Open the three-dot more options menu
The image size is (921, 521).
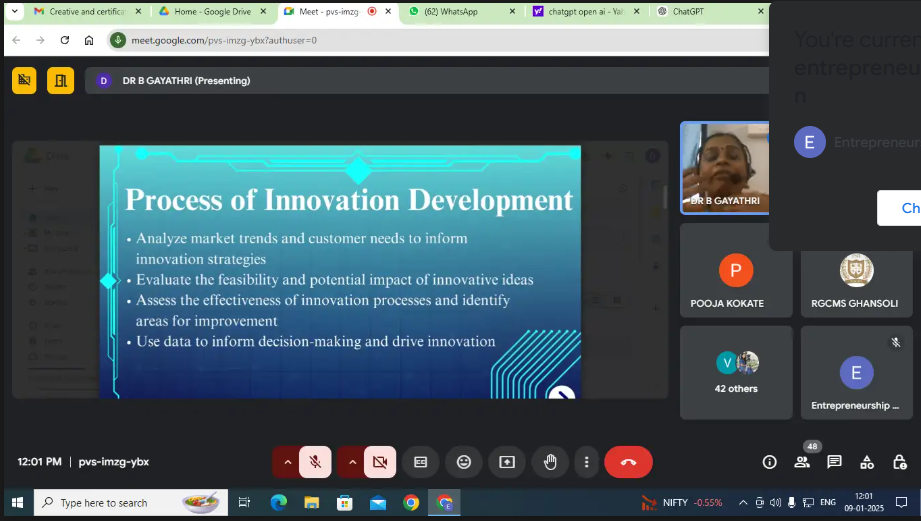[587, 462]
